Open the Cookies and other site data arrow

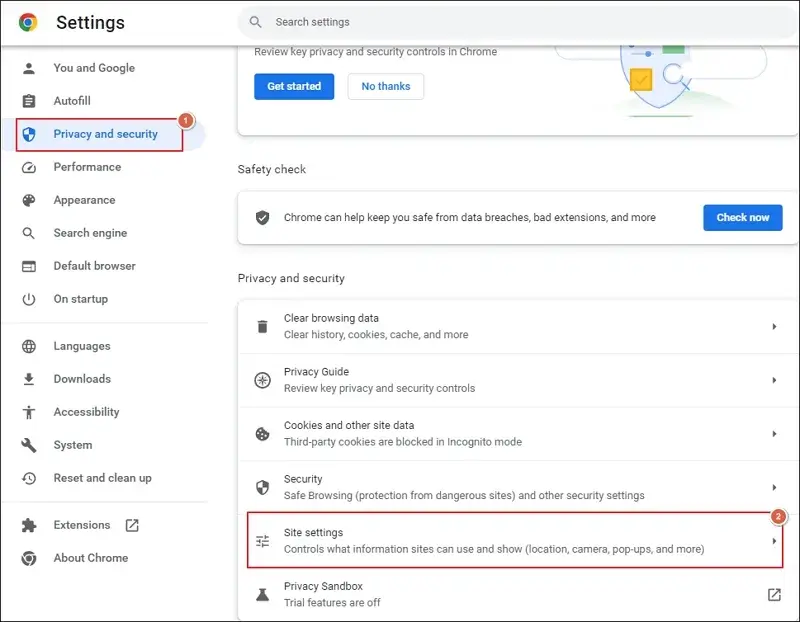tap(774, 434)
